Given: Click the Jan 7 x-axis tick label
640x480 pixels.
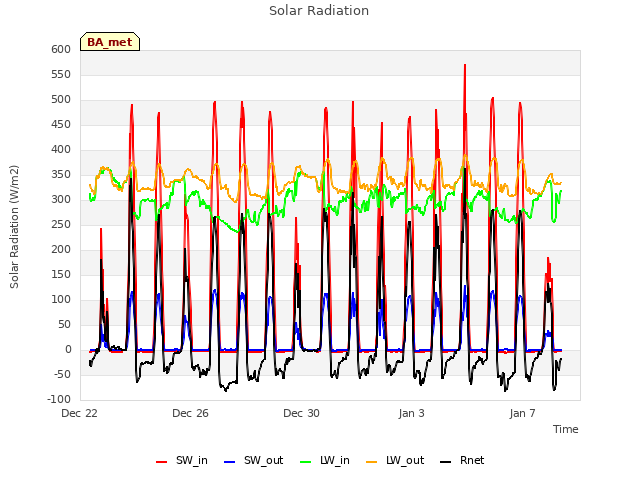Looking at the screenshot, I should tap(522, 413).
